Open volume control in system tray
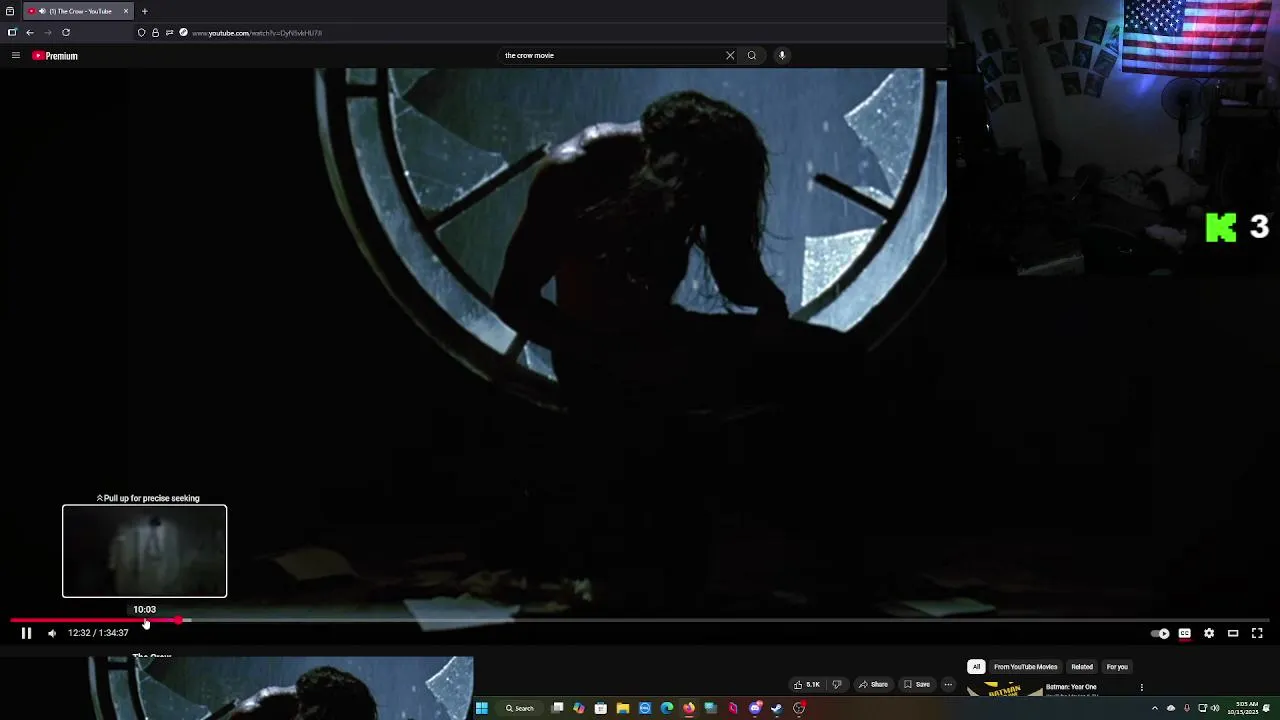This screenshot has height=720, width=1280. (x=1215, y=708)
